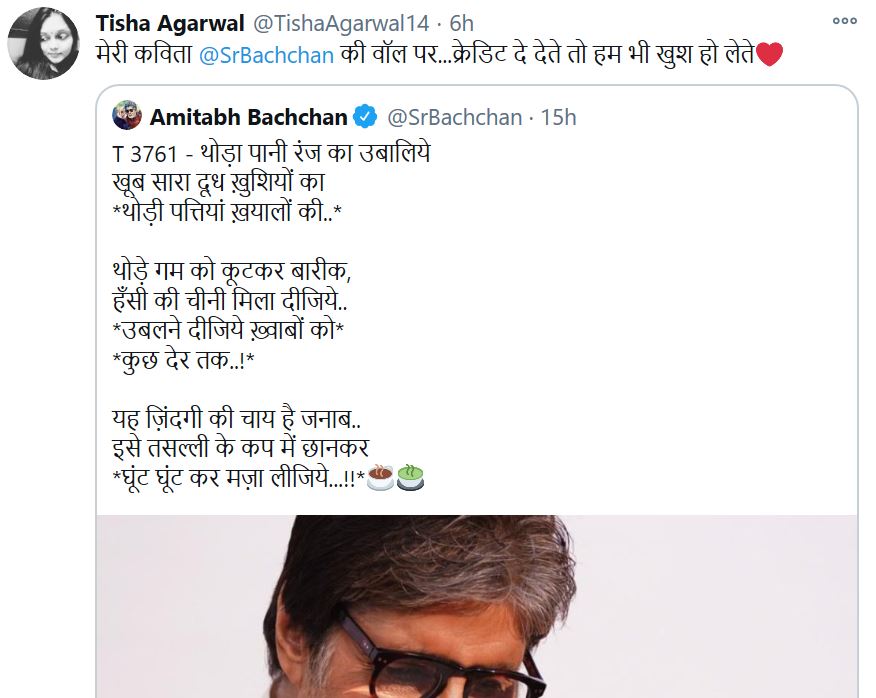Click the @SrBachchan handle in quoted tweet header
This screenshot has height=698, width=876.
(x=454, y=118)
